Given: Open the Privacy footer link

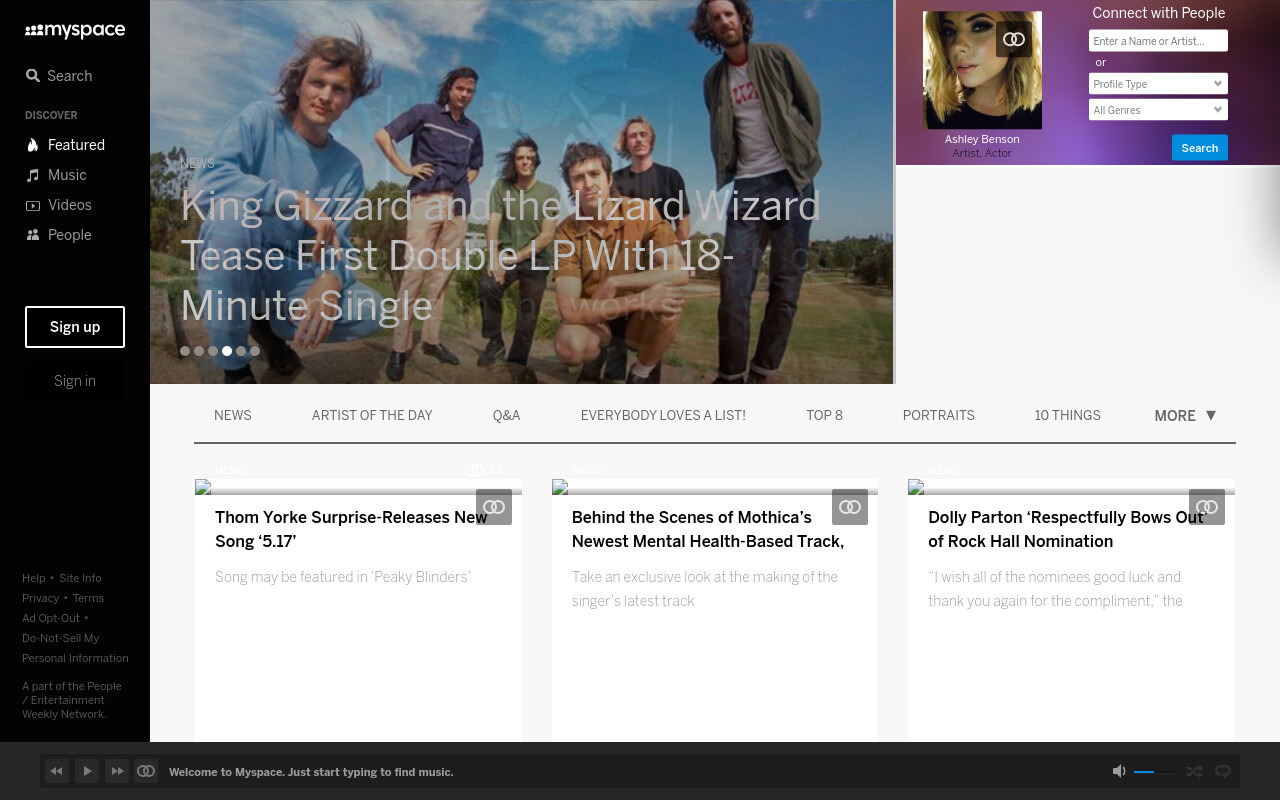Looking at the screenshot, I should point(41,598).
